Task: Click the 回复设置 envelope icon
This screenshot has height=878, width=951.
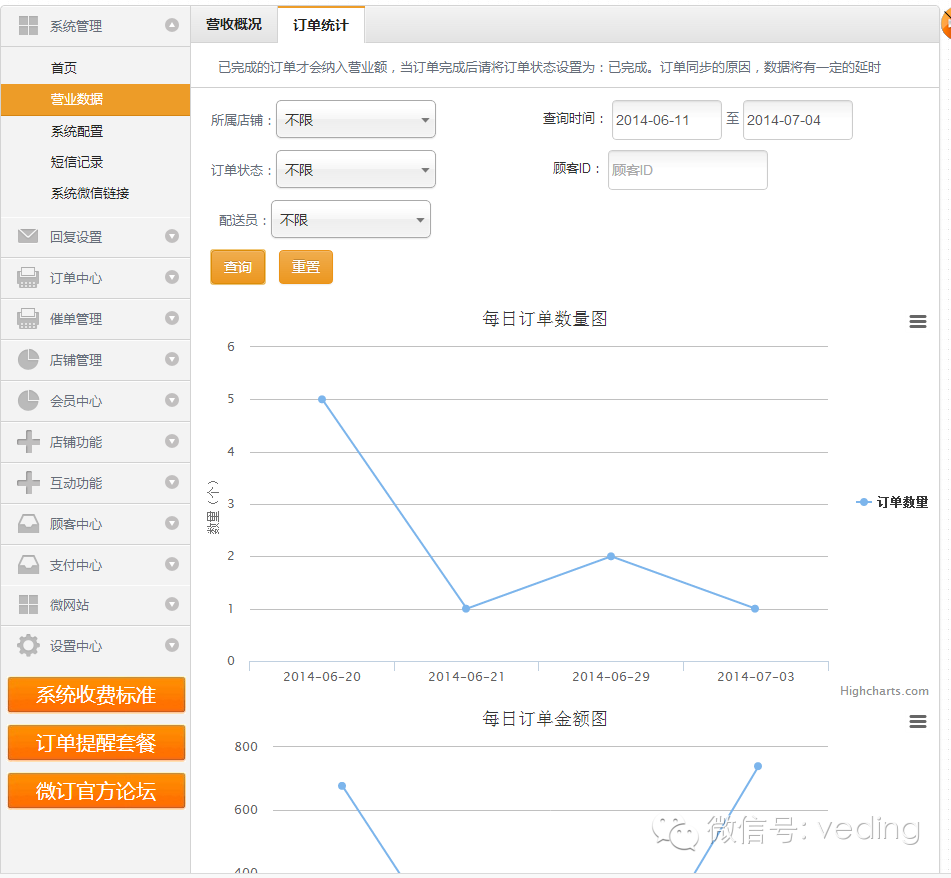Action: point(28,236)
